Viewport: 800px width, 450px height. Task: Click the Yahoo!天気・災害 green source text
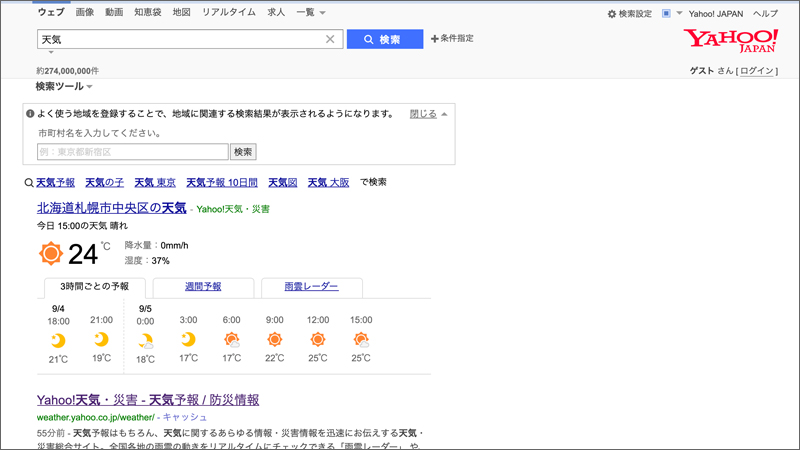233,209
